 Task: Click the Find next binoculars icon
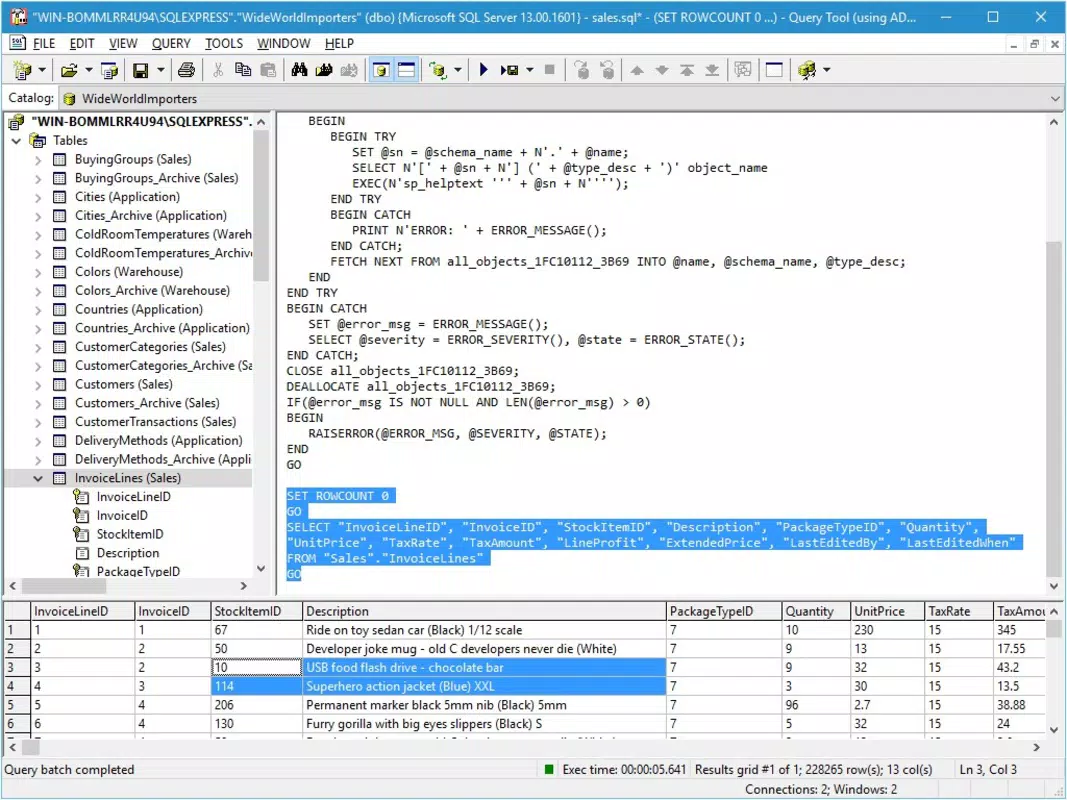[x=324, y=70]
